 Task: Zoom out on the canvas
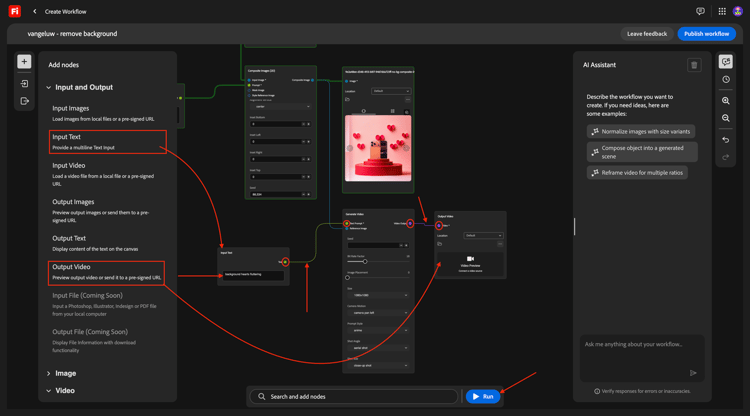[726, 118]
